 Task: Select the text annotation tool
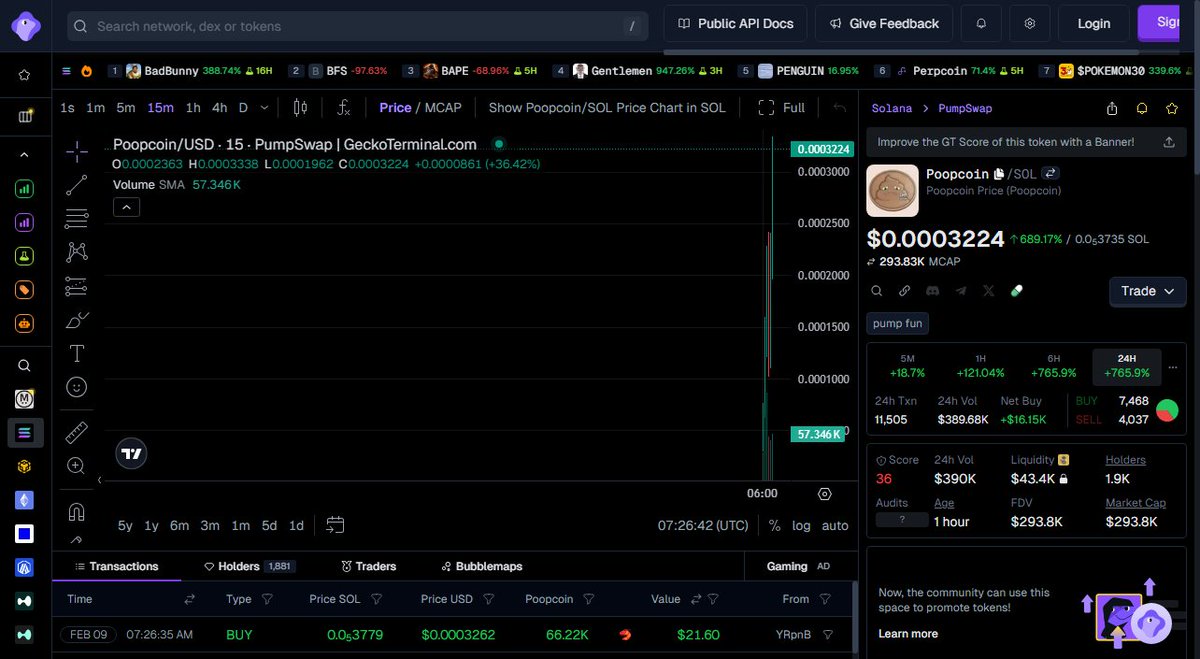(77, 353)
